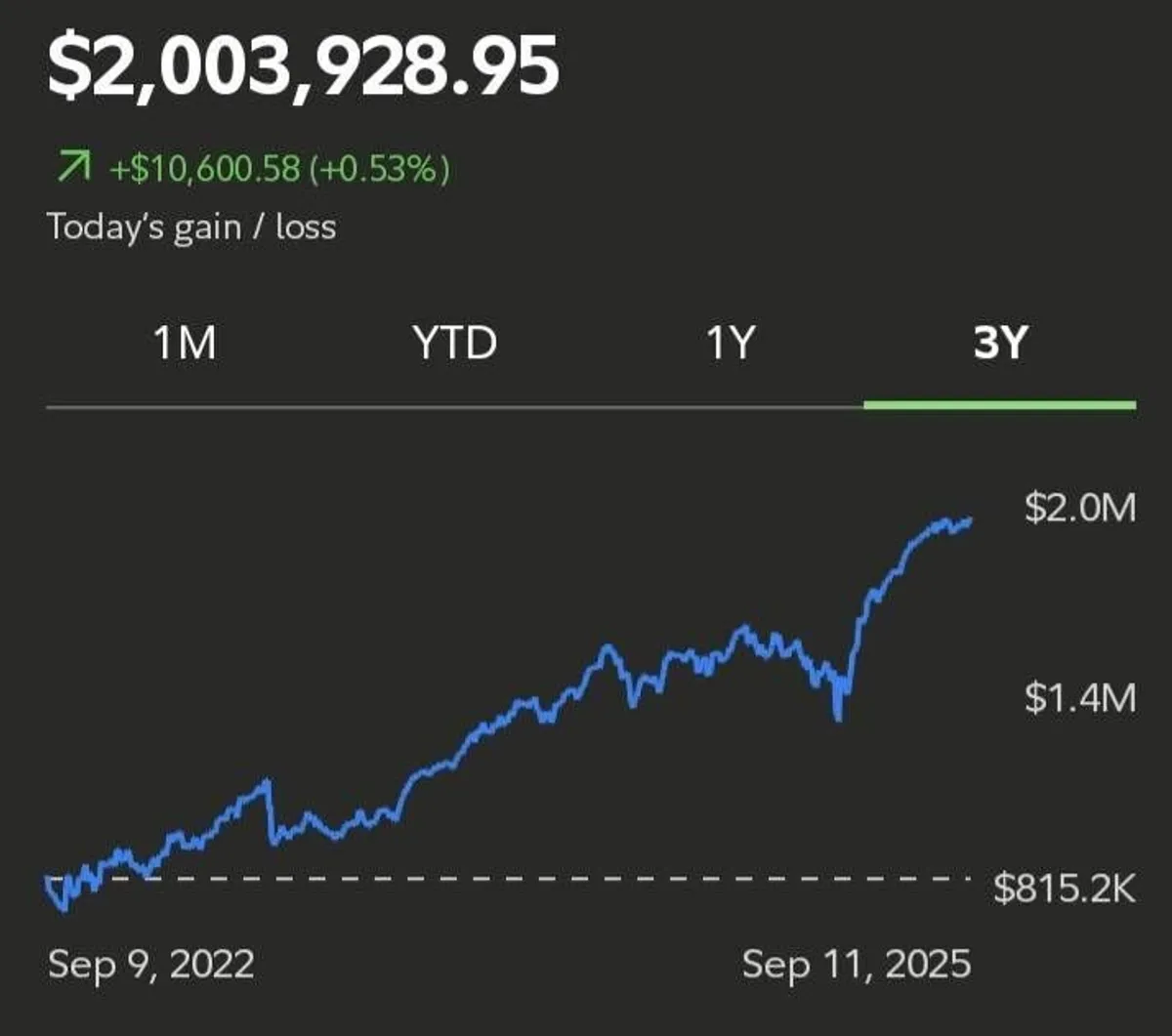Image resolution: width=1172 pixels, height=1036 pixels.
Task: Select the 1M time range tab
Action: tap(185, 344)
